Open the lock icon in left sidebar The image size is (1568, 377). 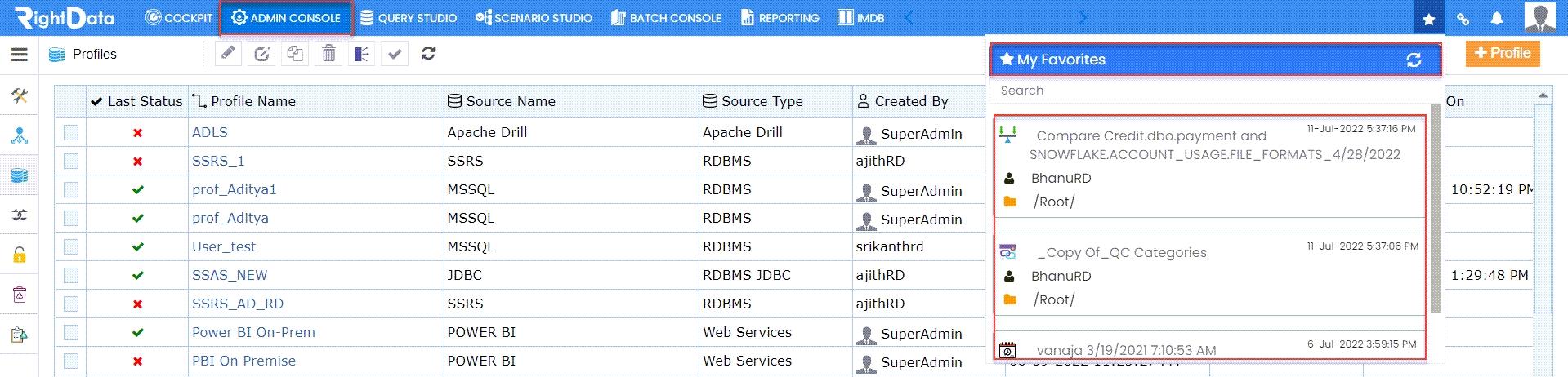point(20,255)
